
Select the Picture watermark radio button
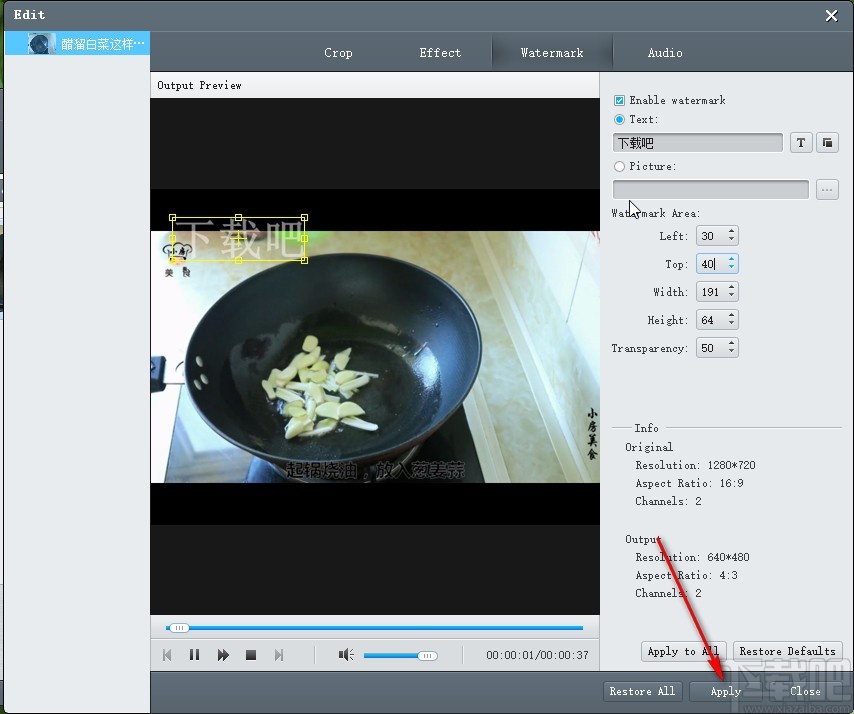click(619, 166)
